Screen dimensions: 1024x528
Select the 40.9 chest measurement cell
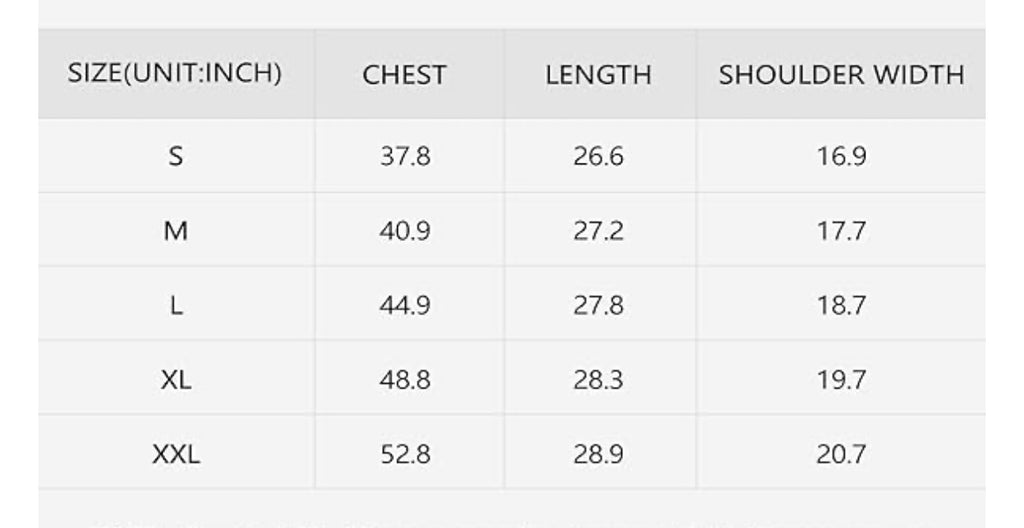coord(405,231)
